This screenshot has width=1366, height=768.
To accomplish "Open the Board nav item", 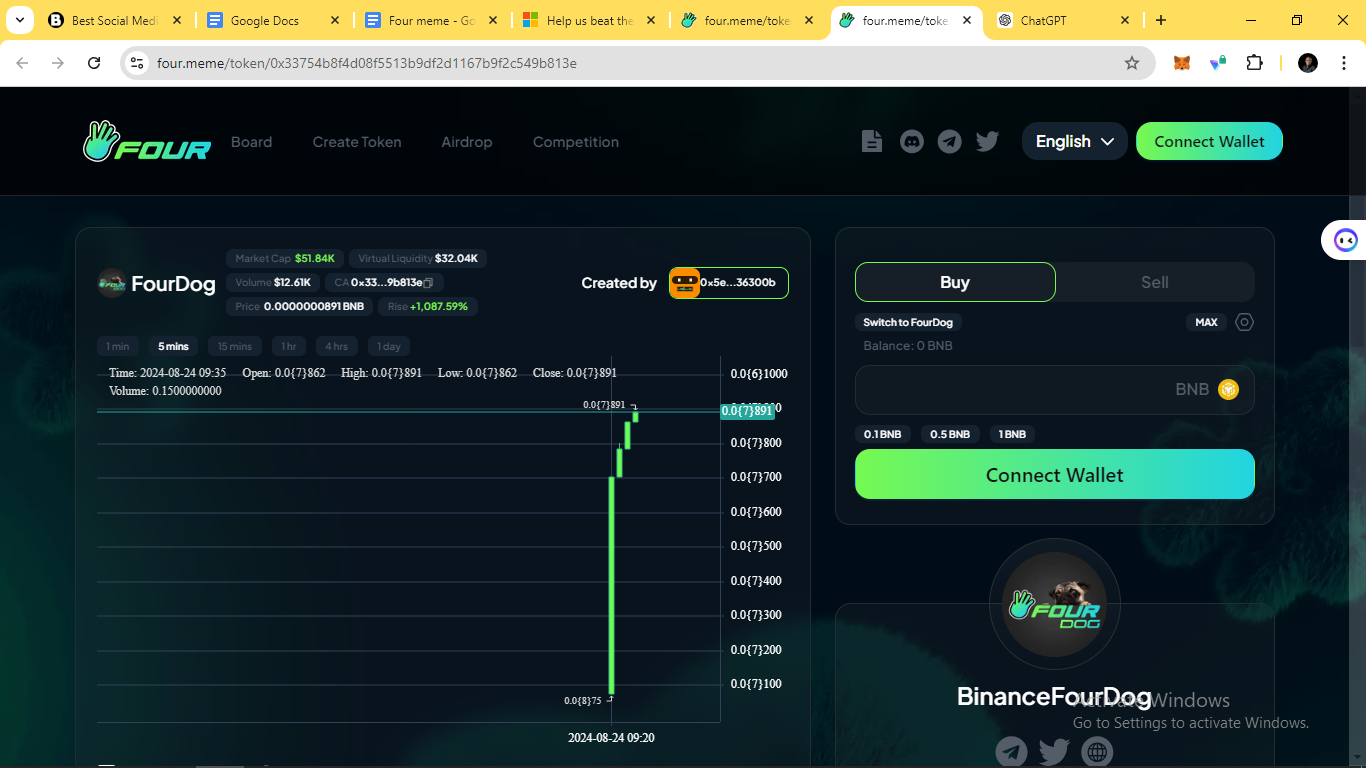I will 251,142.
